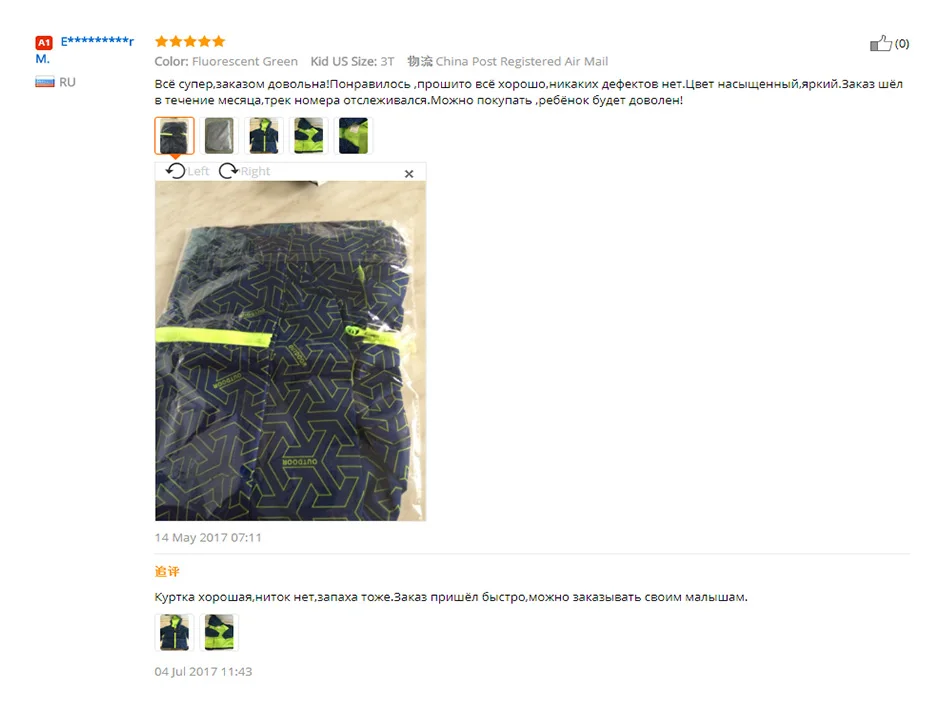Screen dimensions: 946x708
Task: Select the first review photo thumbnail
Action: [174, 136]
